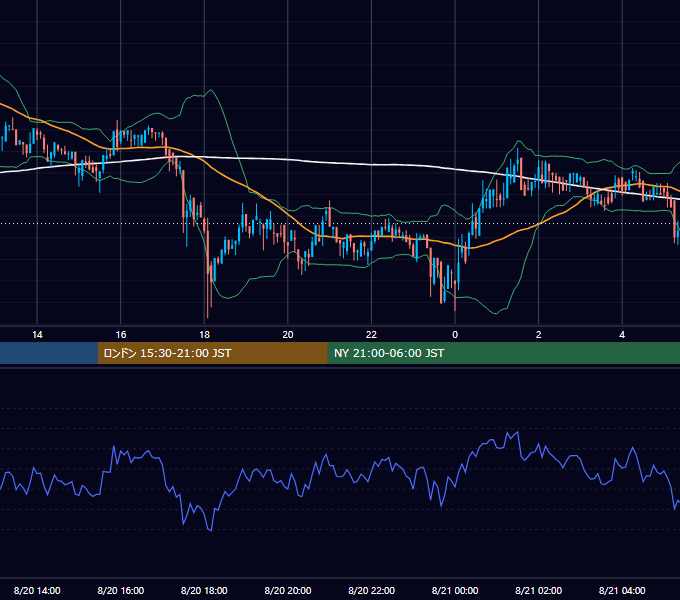Screen dimensions: 680x600
Task: Click the 8/20 16:00 label on indicator axis
Action: [x=121, y=590]
